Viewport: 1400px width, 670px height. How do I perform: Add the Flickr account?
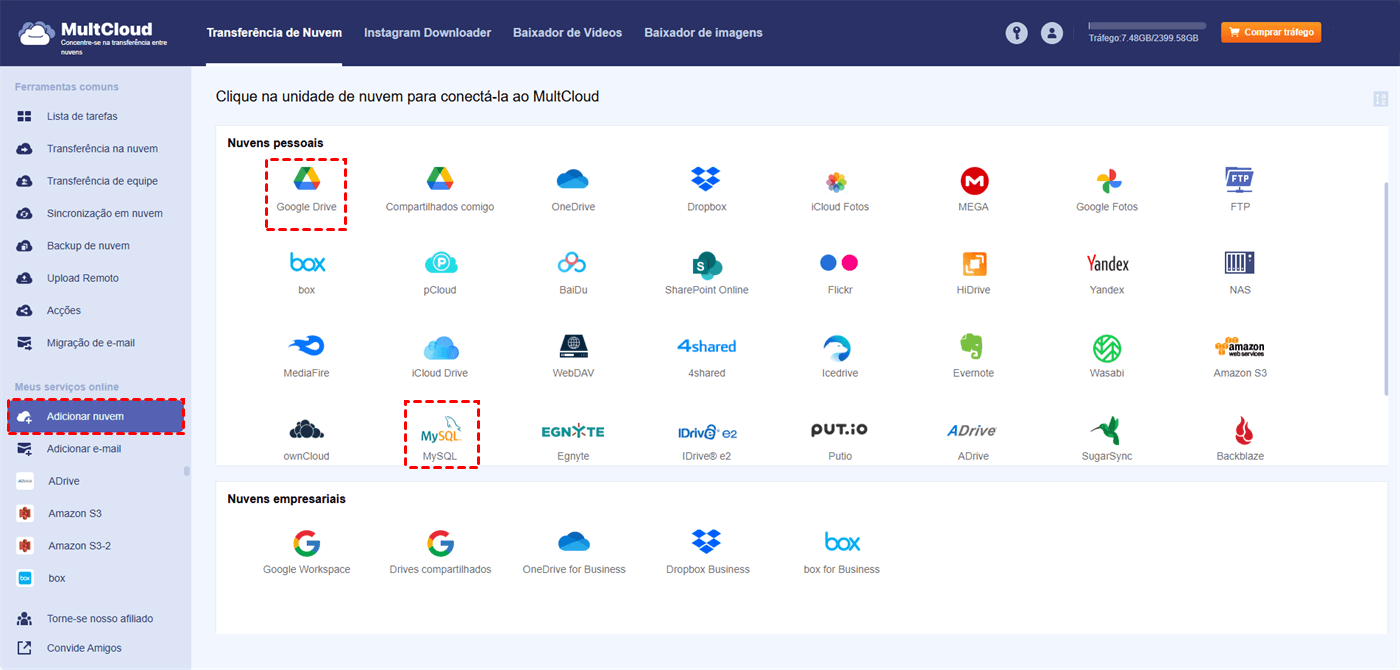839,263
